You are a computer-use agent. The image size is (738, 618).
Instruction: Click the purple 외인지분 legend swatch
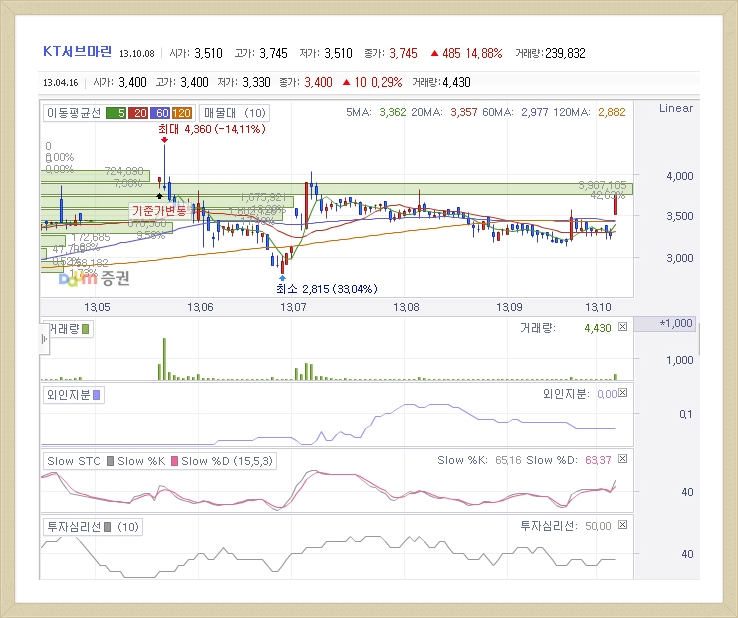point(96,395)
